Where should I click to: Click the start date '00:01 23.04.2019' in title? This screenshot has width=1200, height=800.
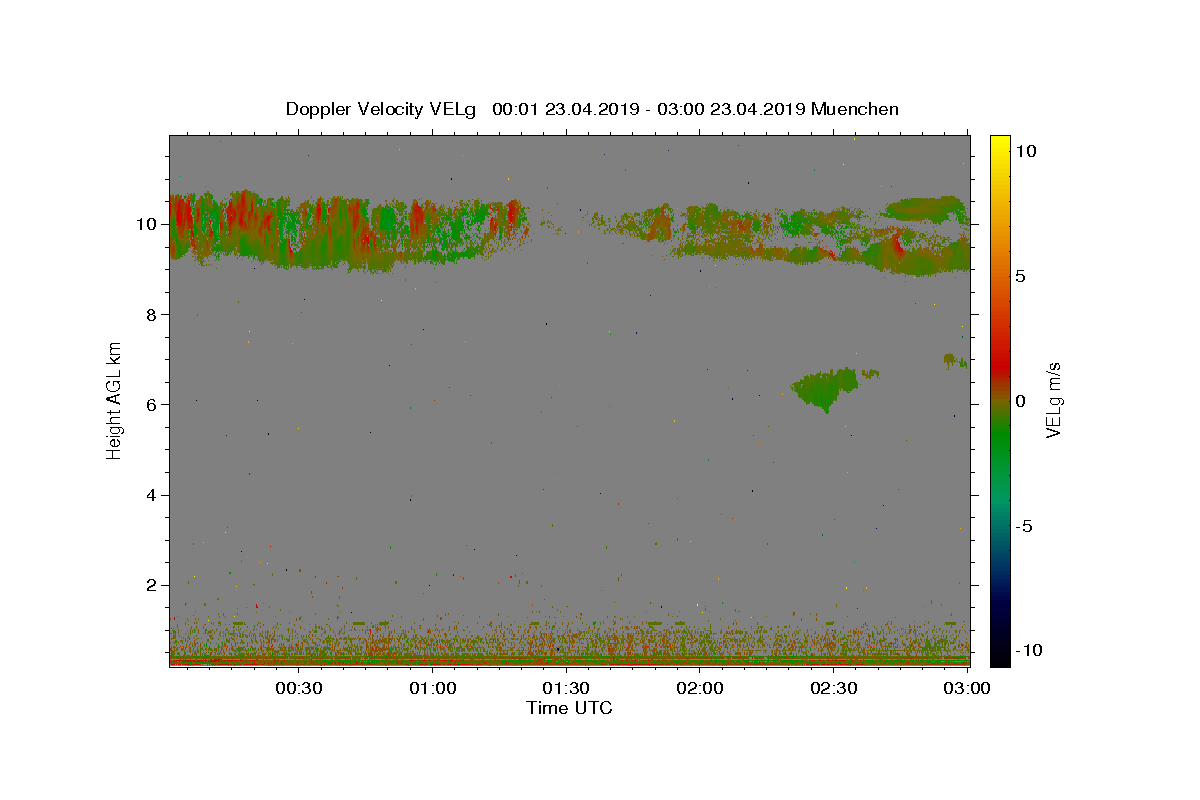561,109
